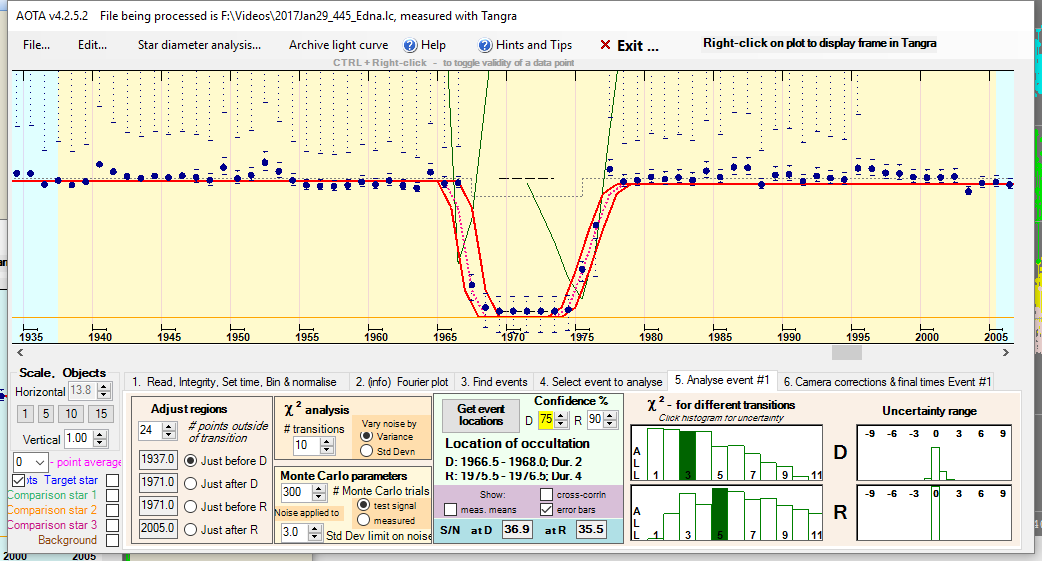This screenshot has height=561, width=1042.
Task: Click the light curve frame marker 1970
Action: 513,336
